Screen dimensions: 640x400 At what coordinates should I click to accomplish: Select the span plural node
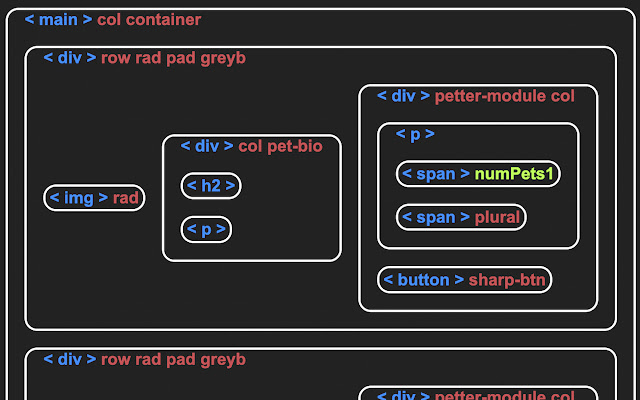(x=461, y=217)
